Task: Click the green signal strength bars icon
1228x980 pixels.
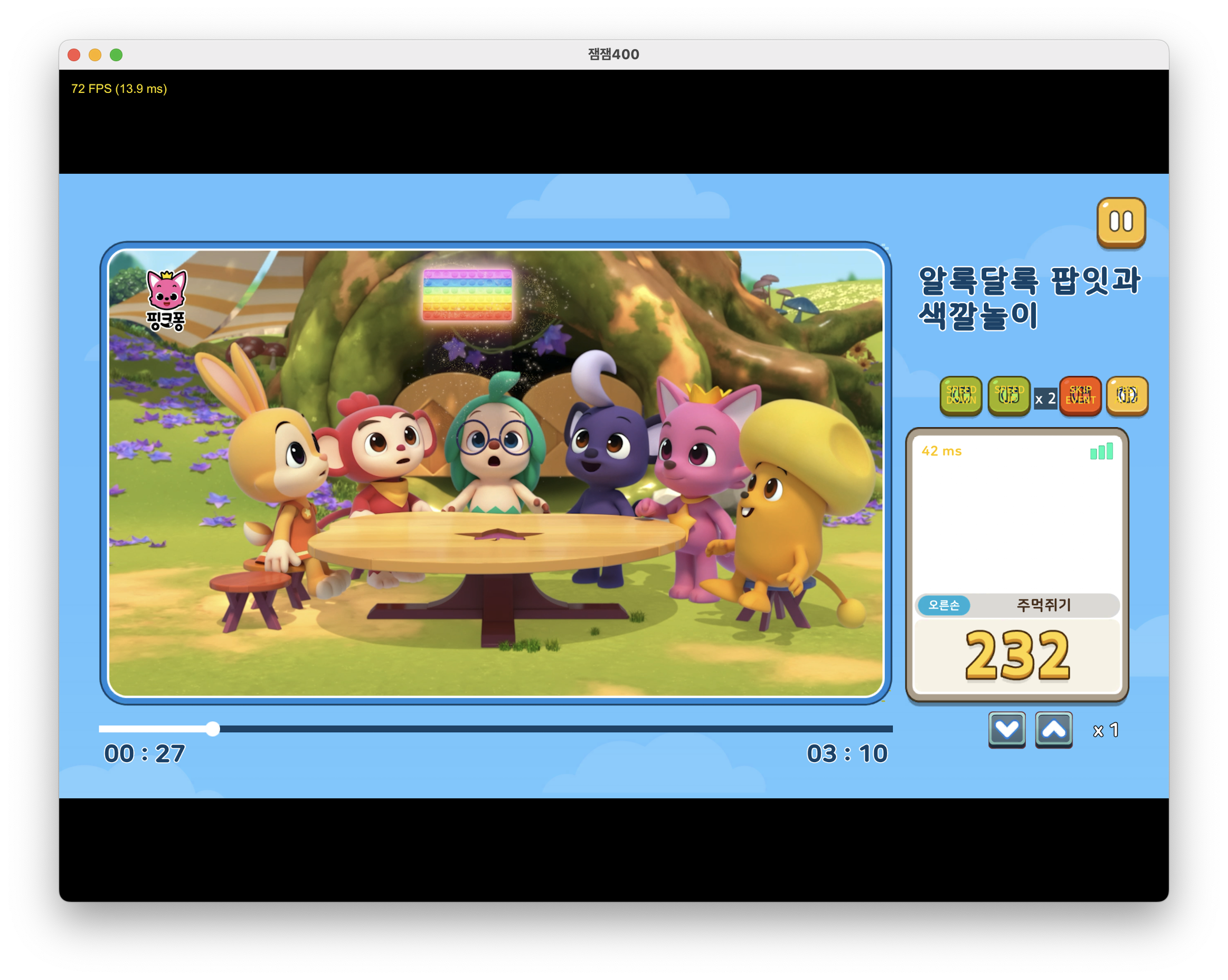Action: (1100, 451)
